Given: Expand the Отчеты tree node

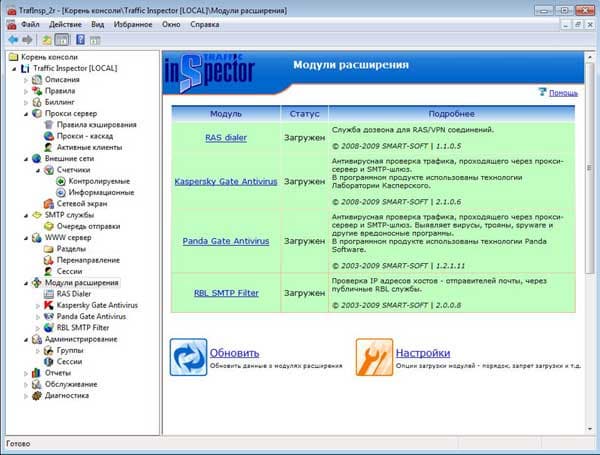Looking at the screenshot, I should tap(26, 373).
